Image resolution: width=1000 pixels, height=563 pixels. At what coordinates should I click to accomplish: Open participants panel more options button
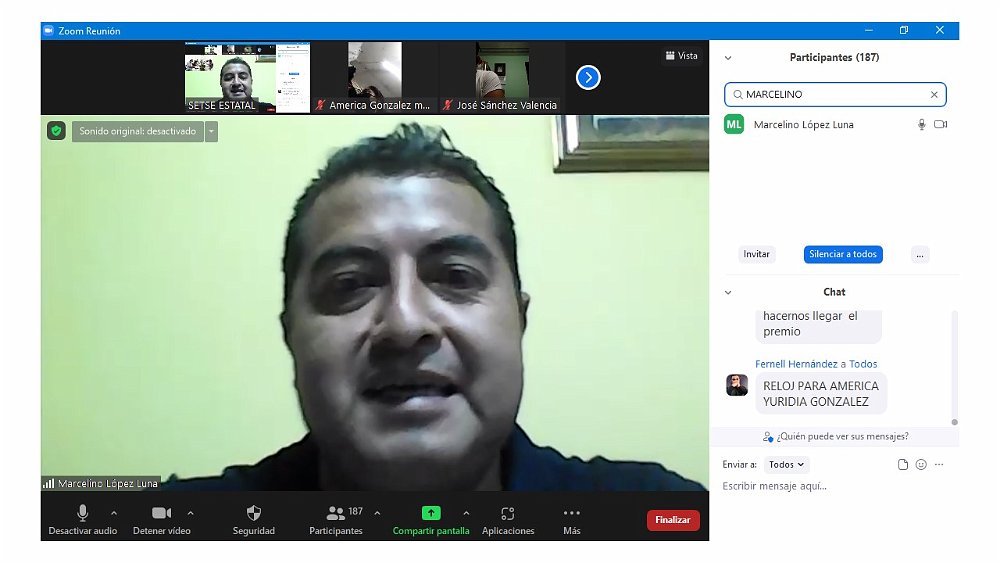(x=920, y=254)
